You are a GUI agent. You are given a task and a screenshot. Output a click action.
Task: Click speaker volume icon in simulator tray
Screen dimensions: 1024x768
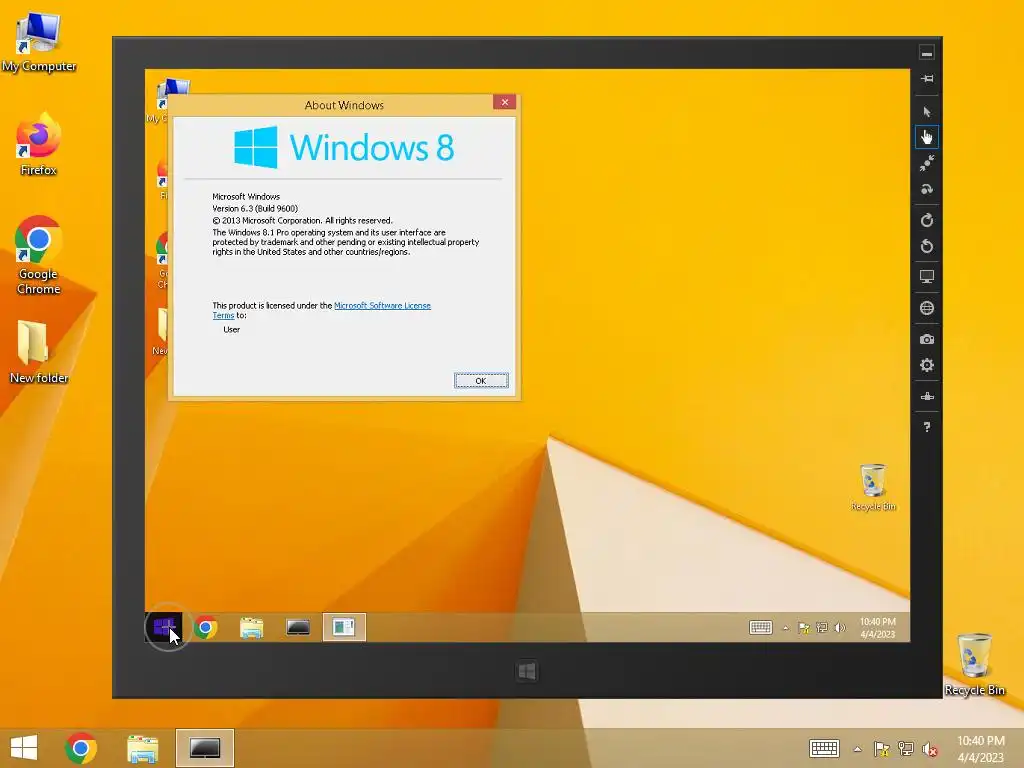pos(840,628)
